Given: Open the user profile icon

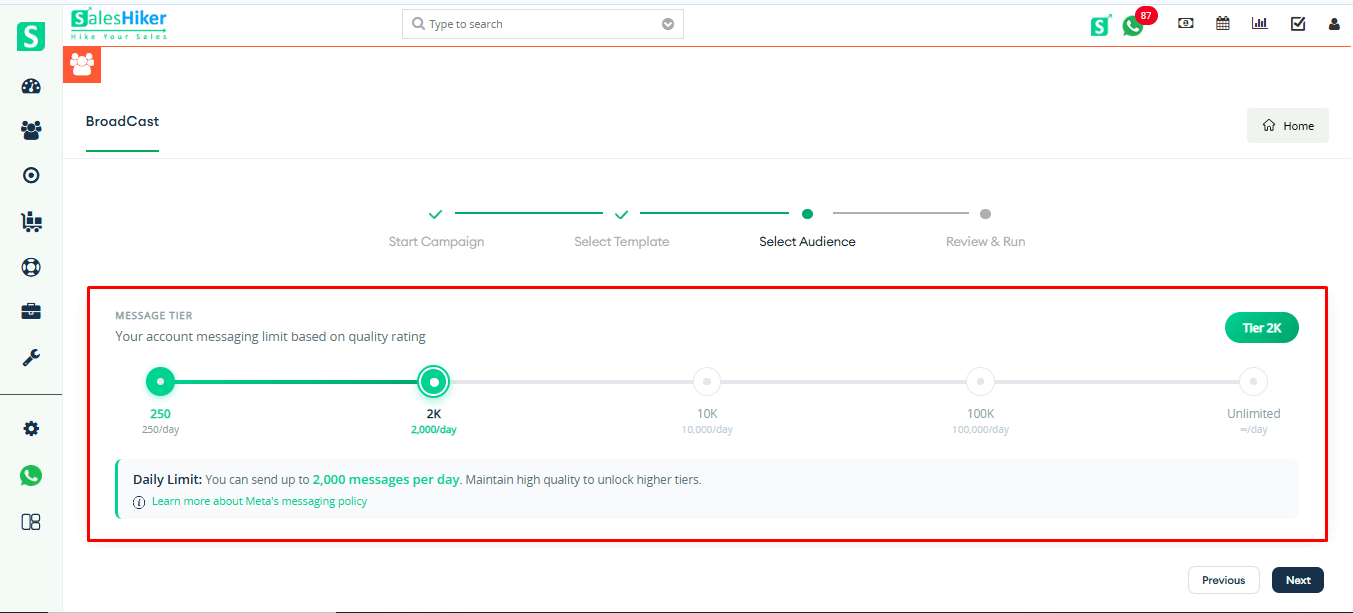Looking at the screenshot, I should coord(1334,24).
